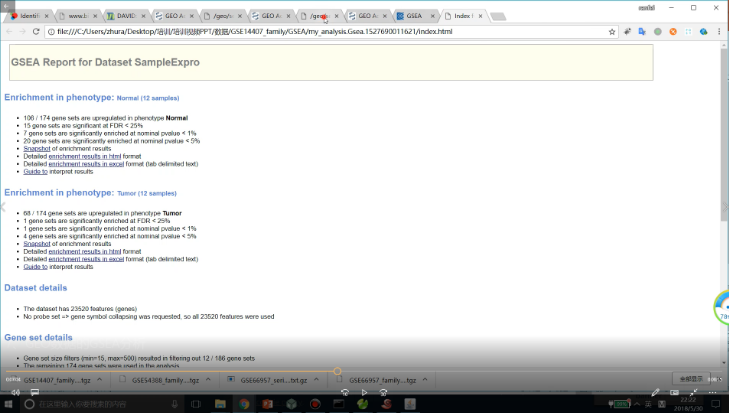The width and height of the screenshot is (729, 413).
Task: Open Normal enrichment results in html
Action: 85,156
